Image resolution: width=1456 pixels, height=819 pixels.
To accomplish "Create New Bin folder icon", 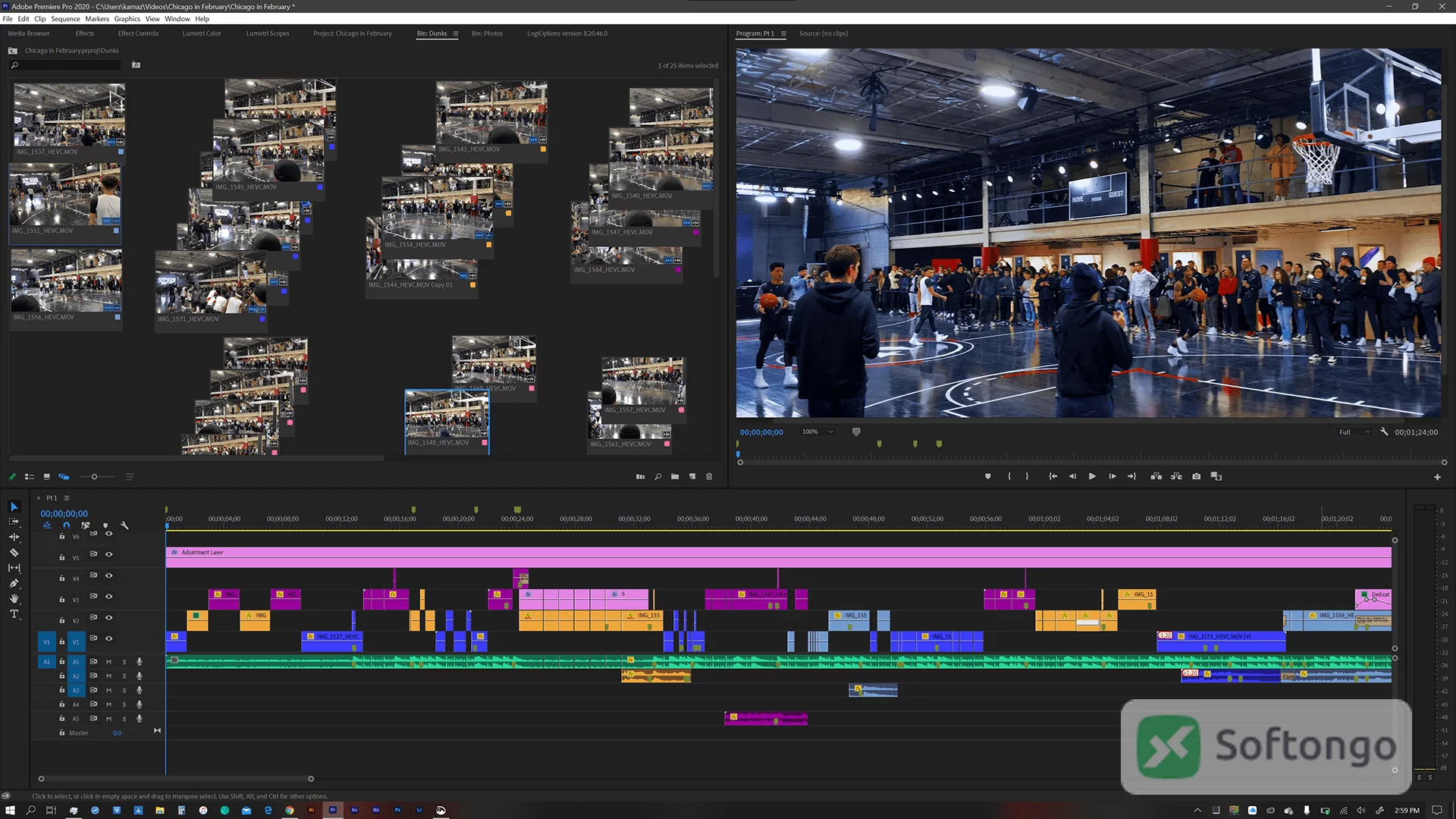I will (675, 477).
